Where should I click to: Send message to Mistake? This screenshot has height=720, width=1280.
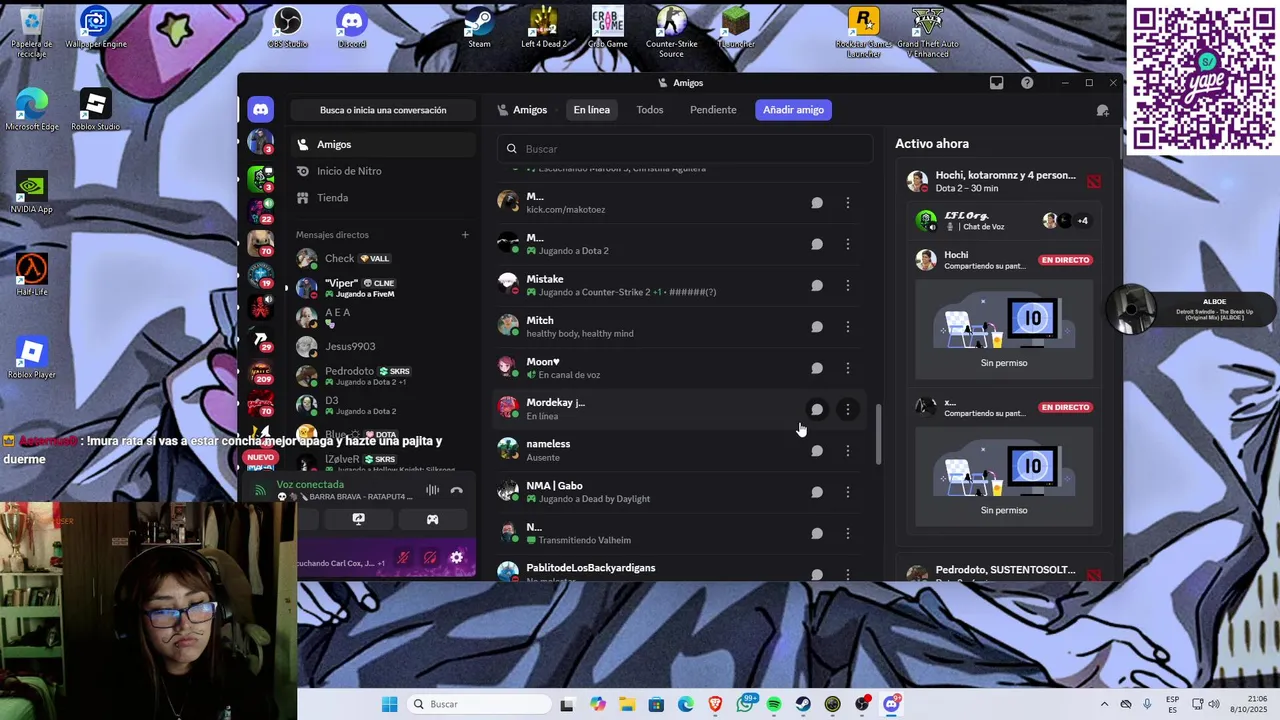817,286
